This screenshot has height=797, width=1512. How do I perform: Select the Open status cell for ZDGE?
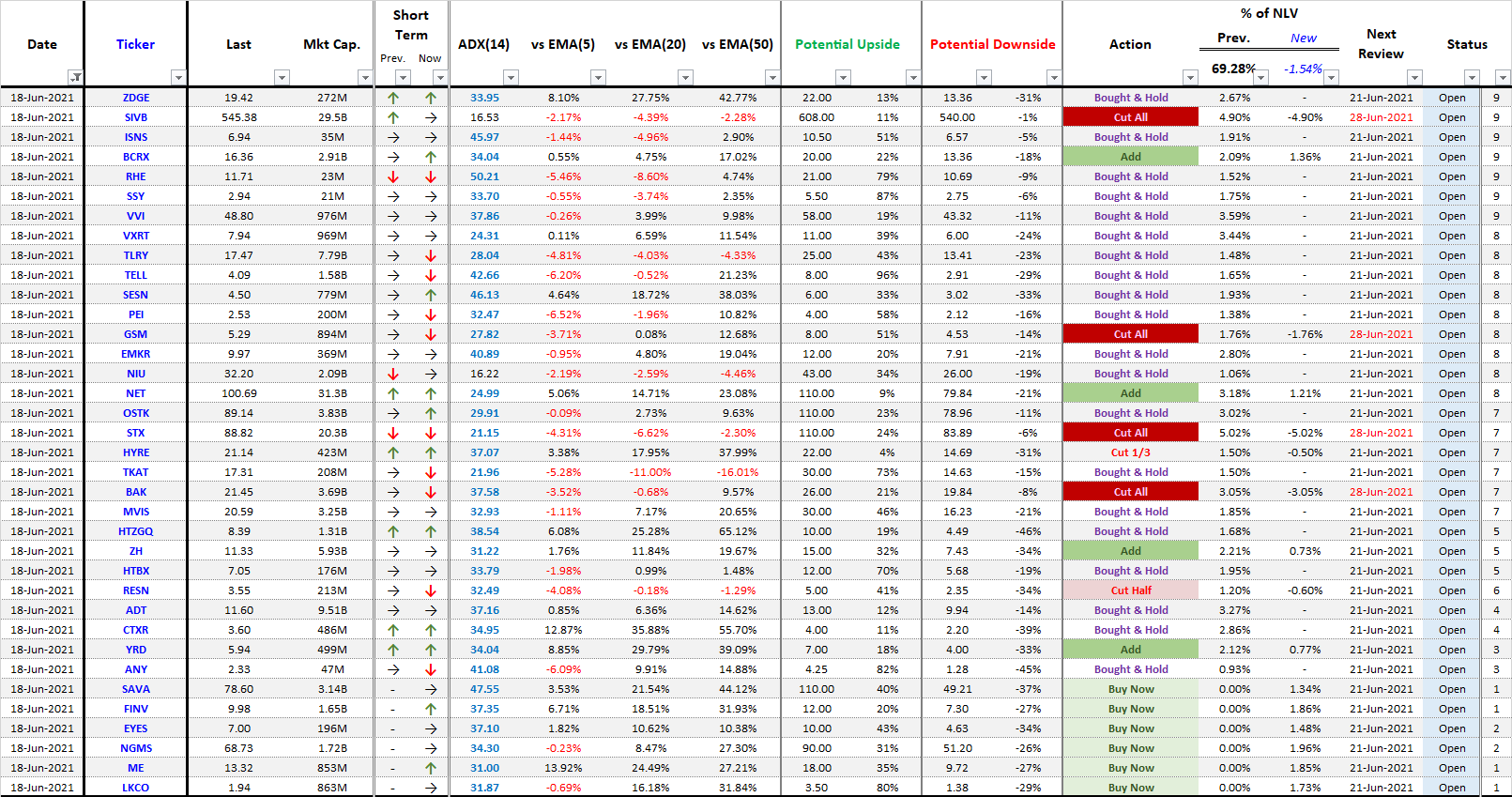pyautogui.click(x=1452, y=98)
